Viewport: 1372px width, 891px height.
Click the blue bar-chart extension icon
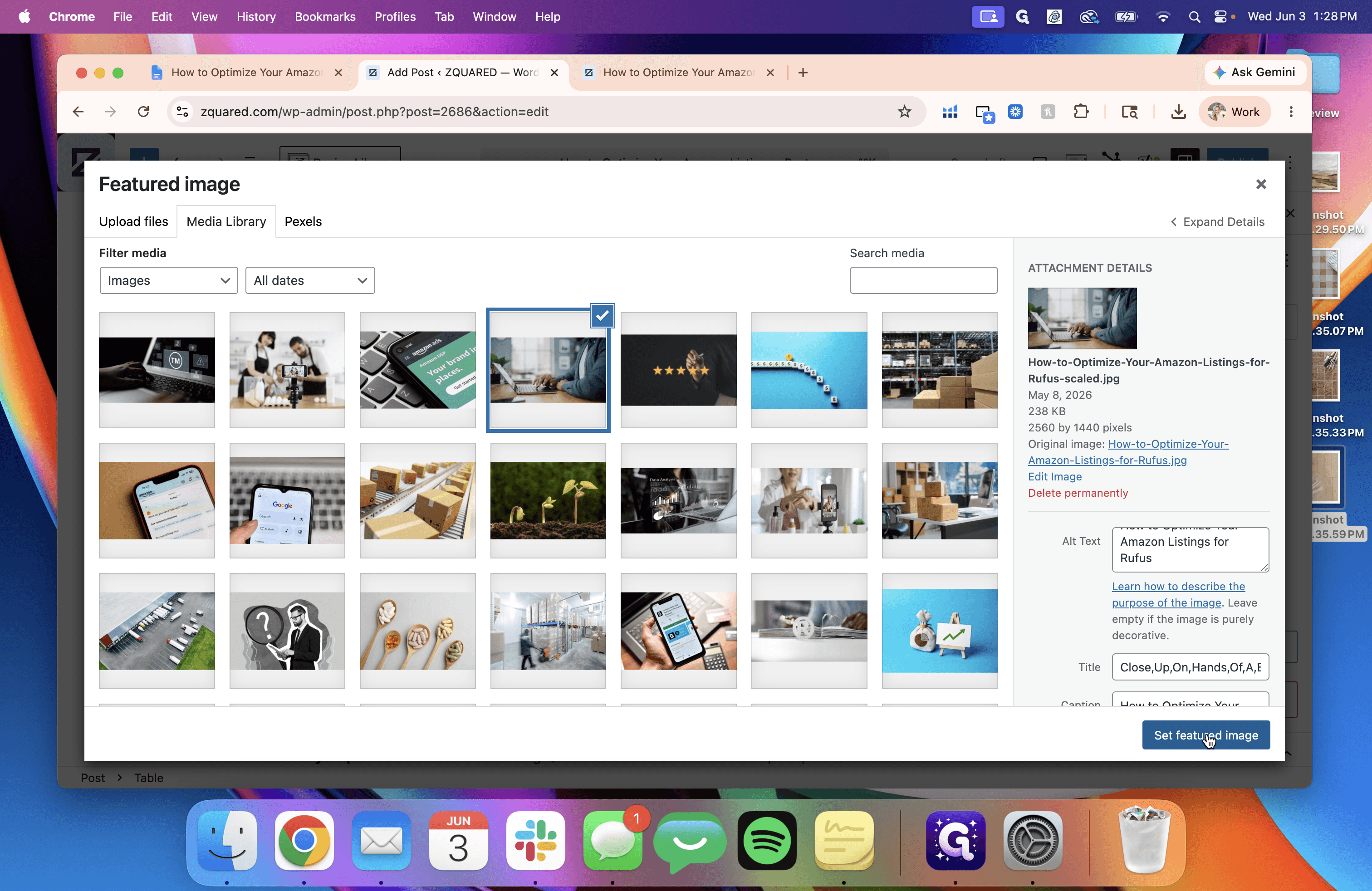pyautogui.click(x=950, y=112)
